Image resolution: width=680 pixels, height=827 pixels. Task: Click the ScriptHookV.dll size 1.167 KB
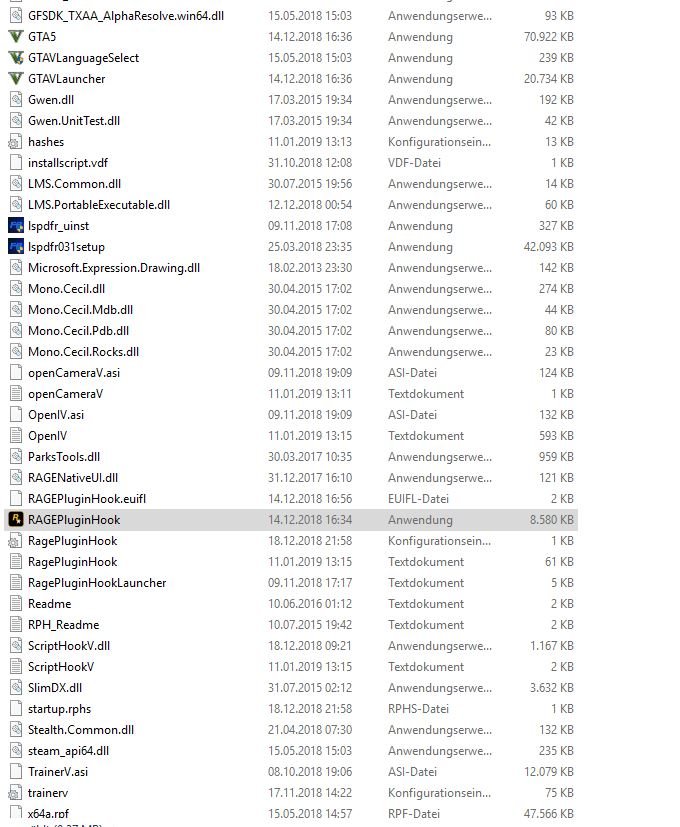(552, 646)
